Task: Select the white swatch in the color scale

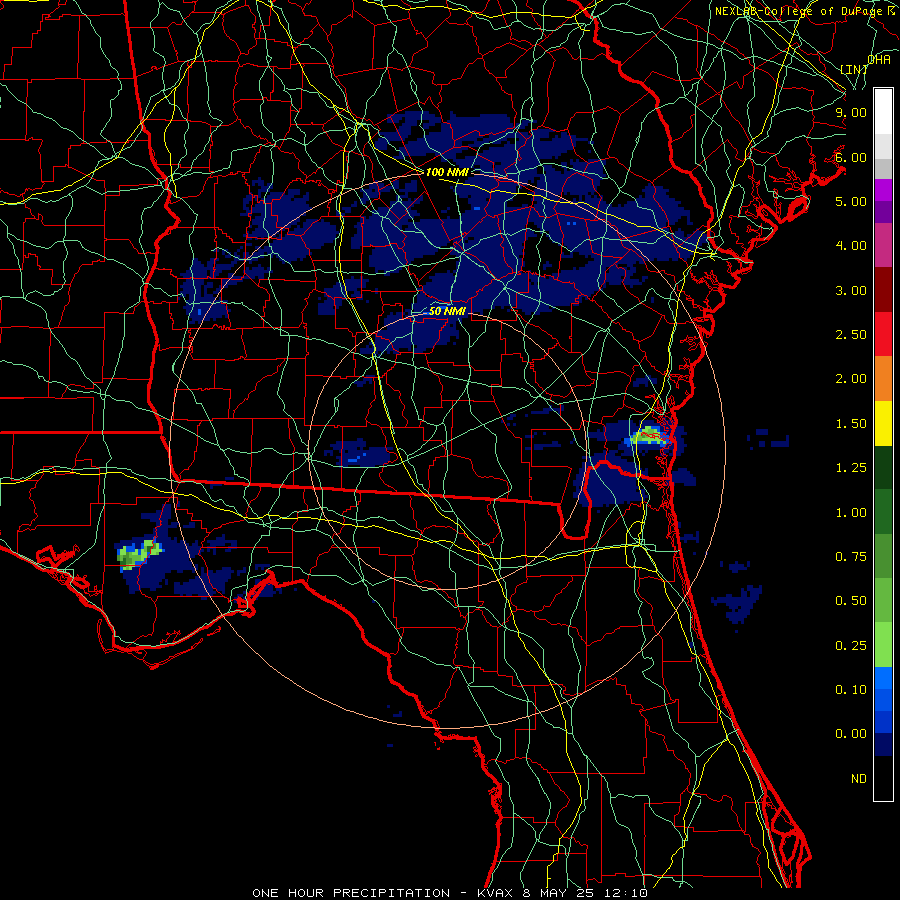Action: point(883,112)
